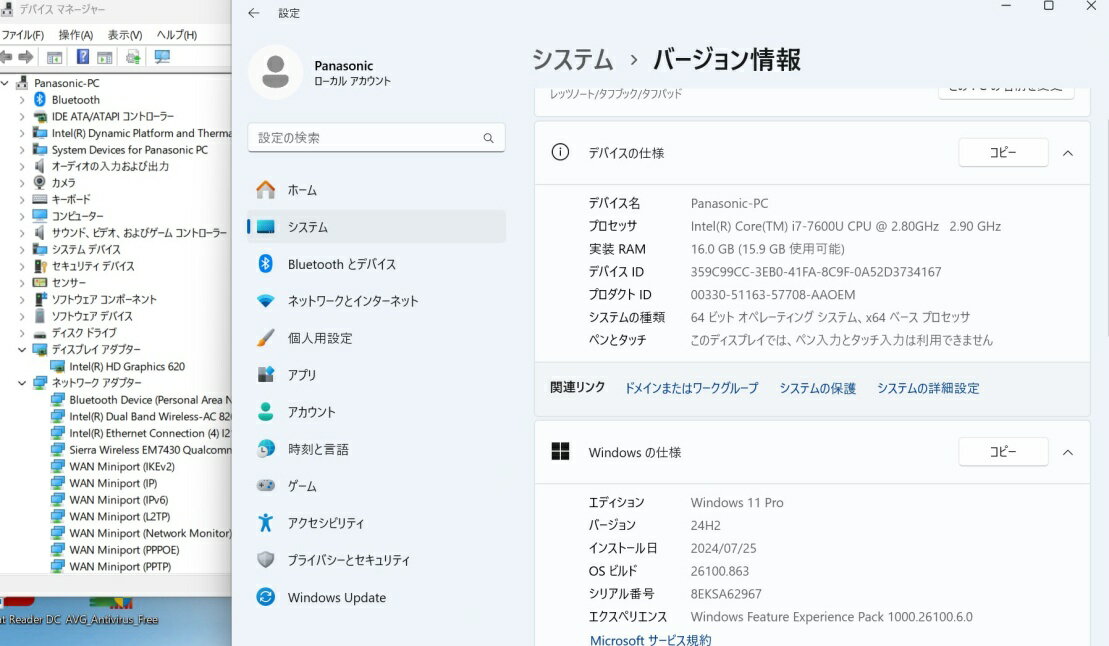1109x646 pixels.
Task: Click the back arrow in Settings window
Action: (x=254, y=13)
